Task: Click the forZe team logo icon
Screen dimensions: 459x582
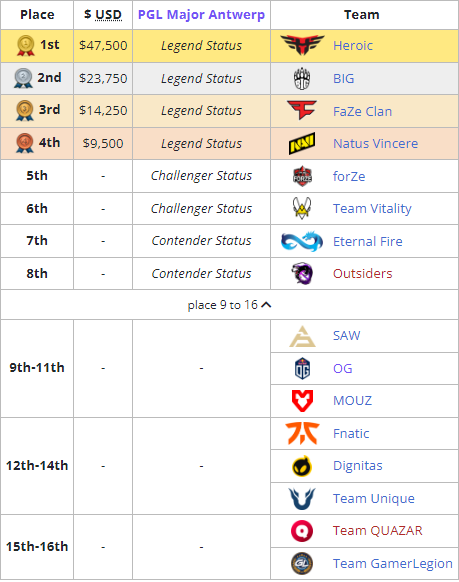Action: click(302, 176)
